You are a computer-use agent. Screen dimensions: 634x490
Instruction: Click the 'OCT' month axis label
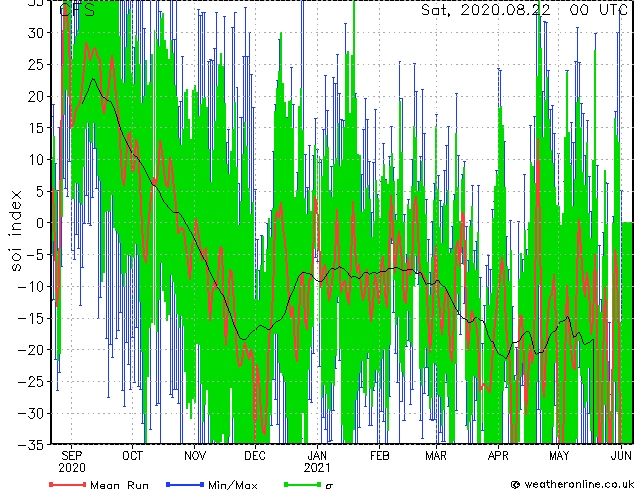click(x=133, y=456)
